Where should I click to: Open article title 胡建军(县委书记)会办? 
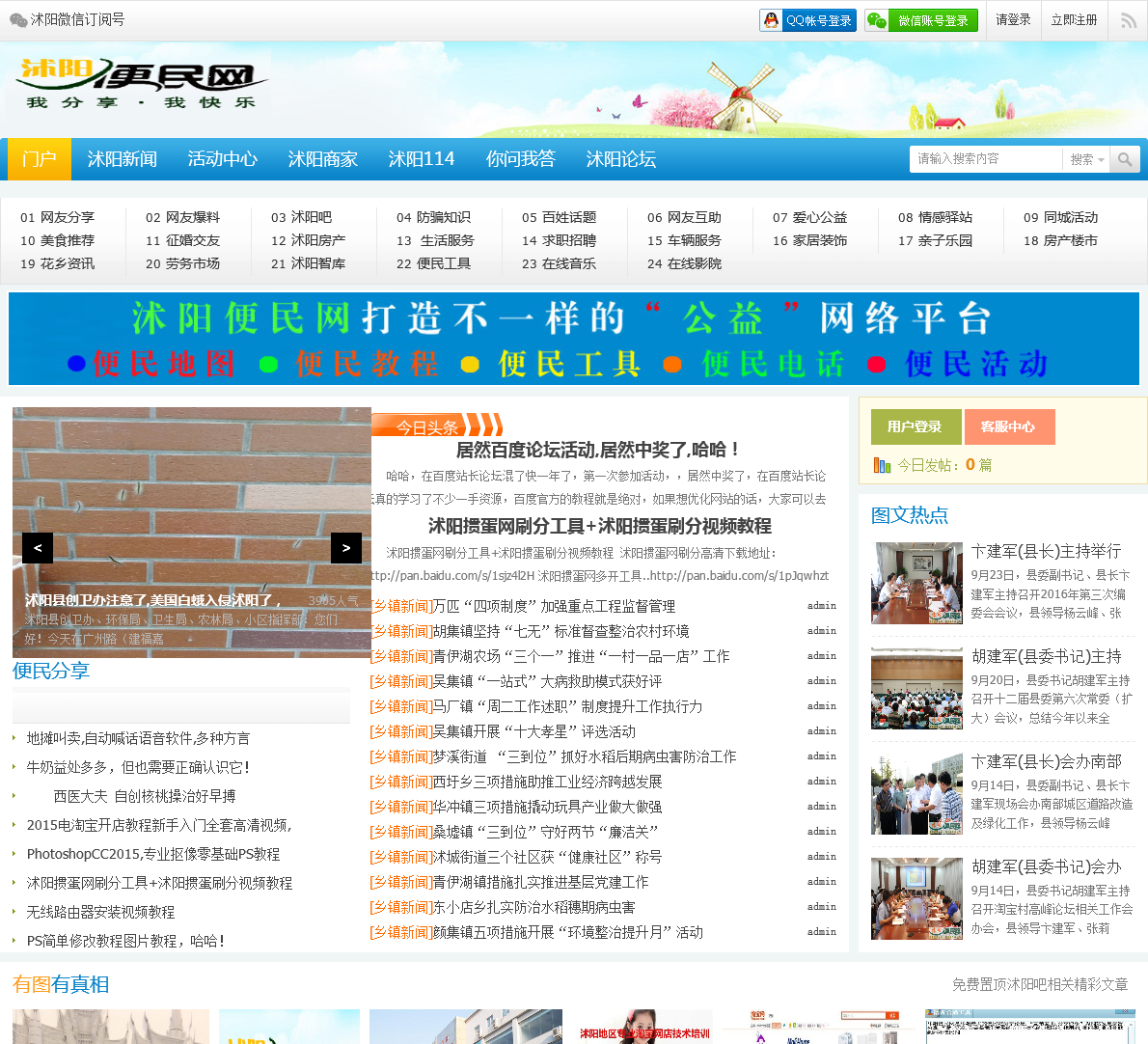click(1047, 866)
